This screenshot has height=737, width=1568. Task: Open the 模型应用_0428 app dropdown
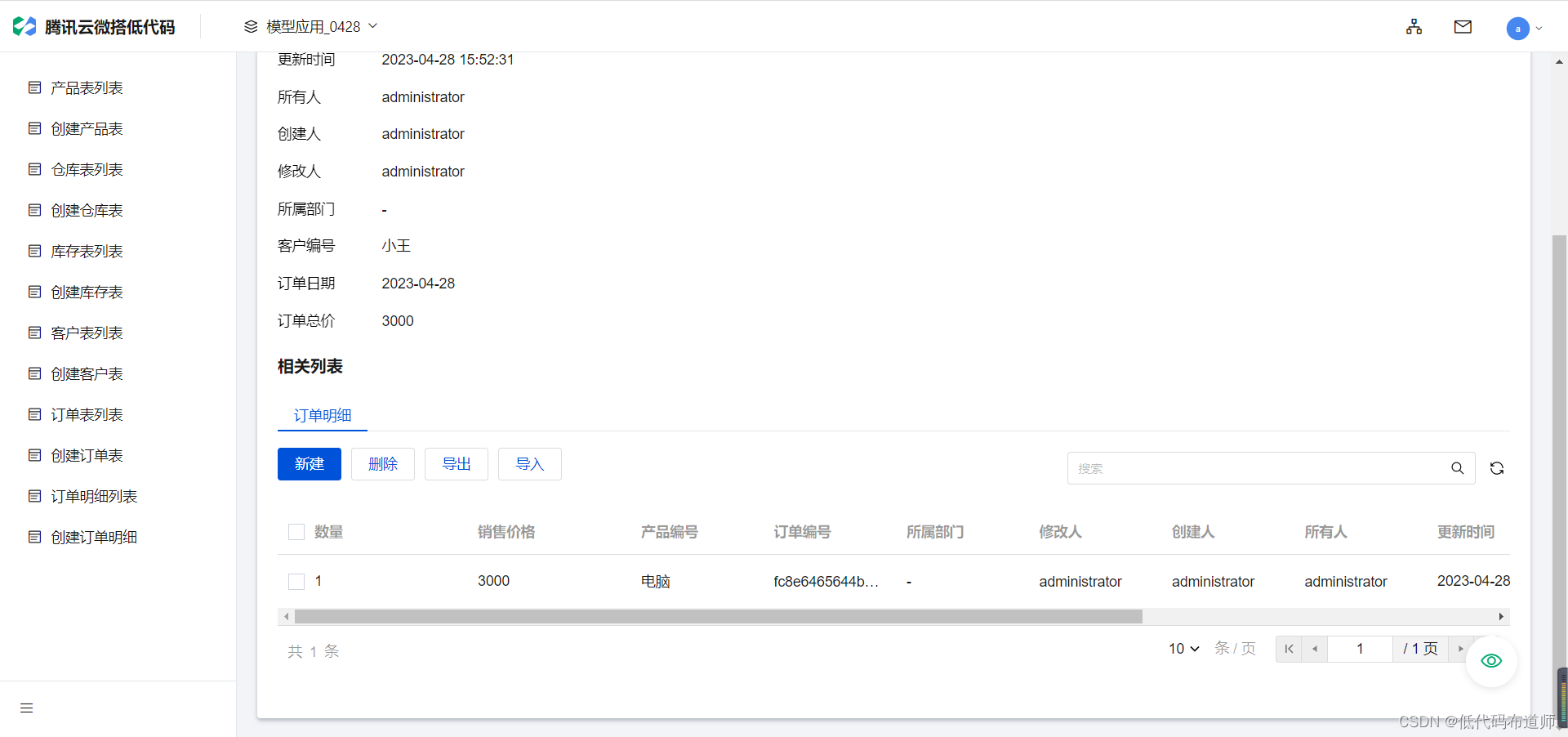click(x=311, y=27)
